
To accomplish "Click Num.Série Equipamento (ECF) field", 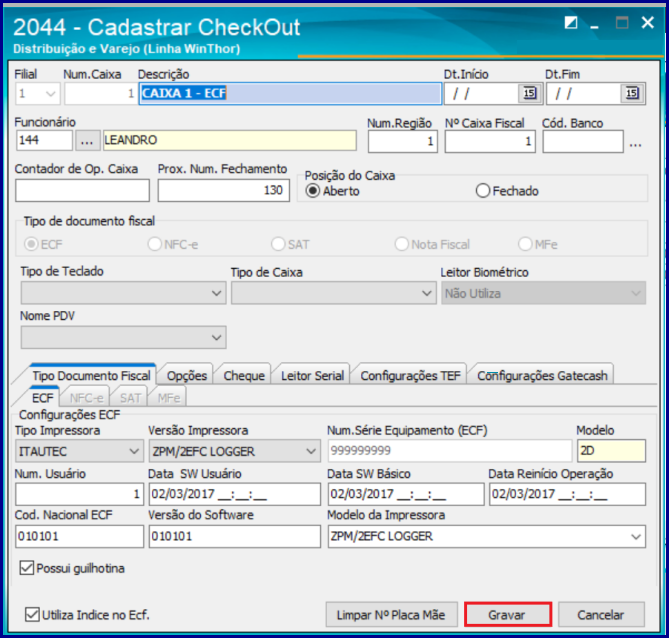I will [450, 451].
